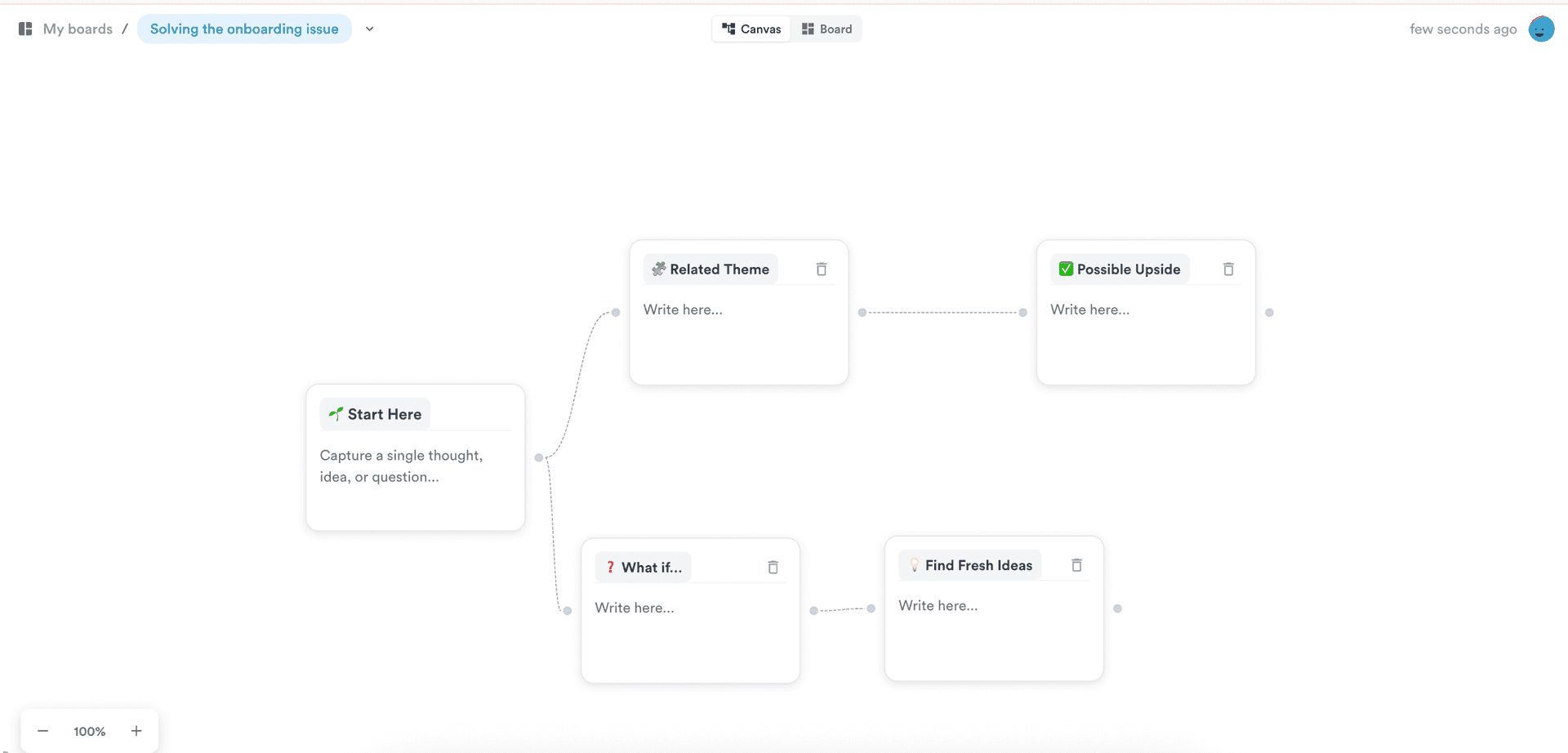Click the What if... left connector dot
The height and width of the screenshot is (753, 1568).
coord(568,610)
